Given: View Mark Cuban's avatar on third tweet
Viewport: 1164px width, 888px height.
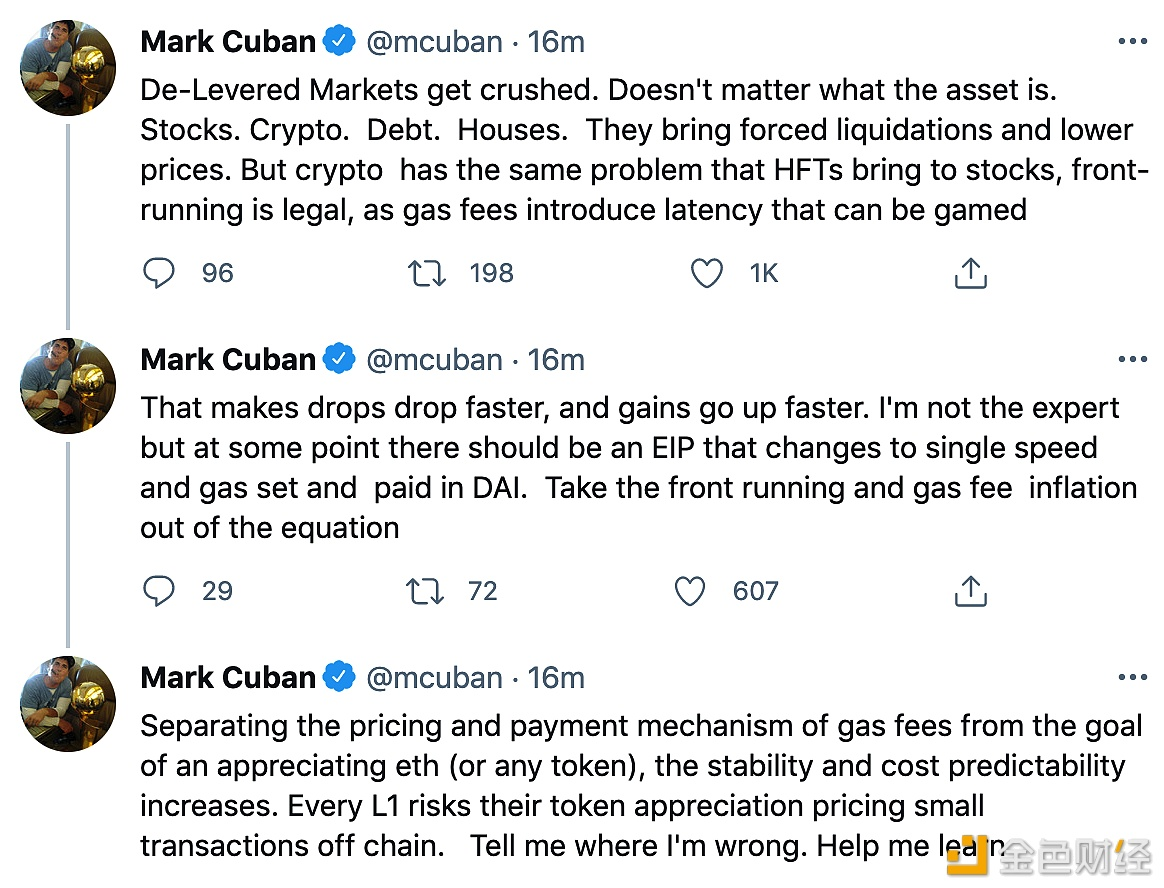Looking at the screenshot, I should coord(68,704).
